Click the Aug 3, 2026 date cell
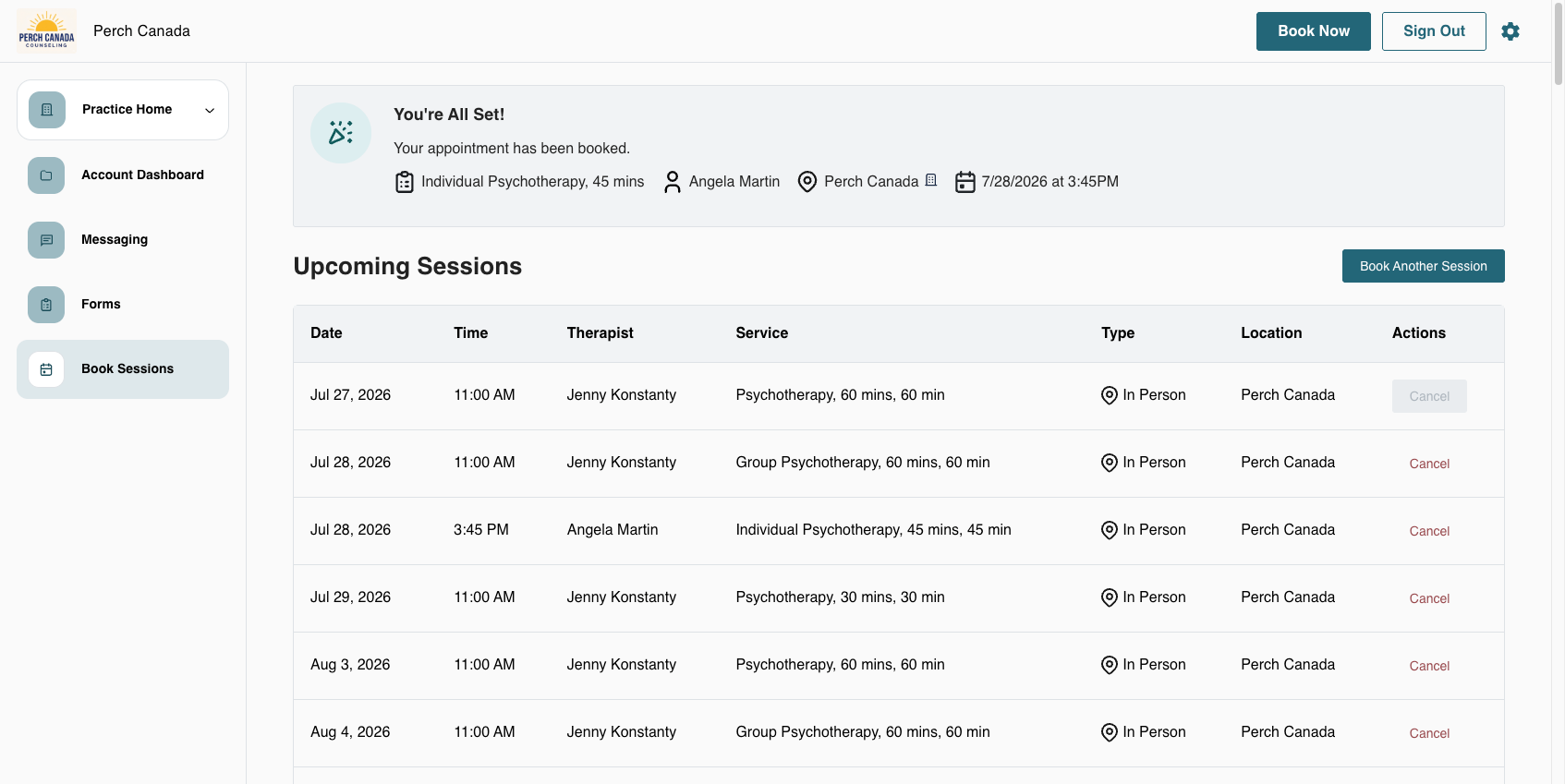This screenshot has height=784, width=1565. tap(350, 665)
